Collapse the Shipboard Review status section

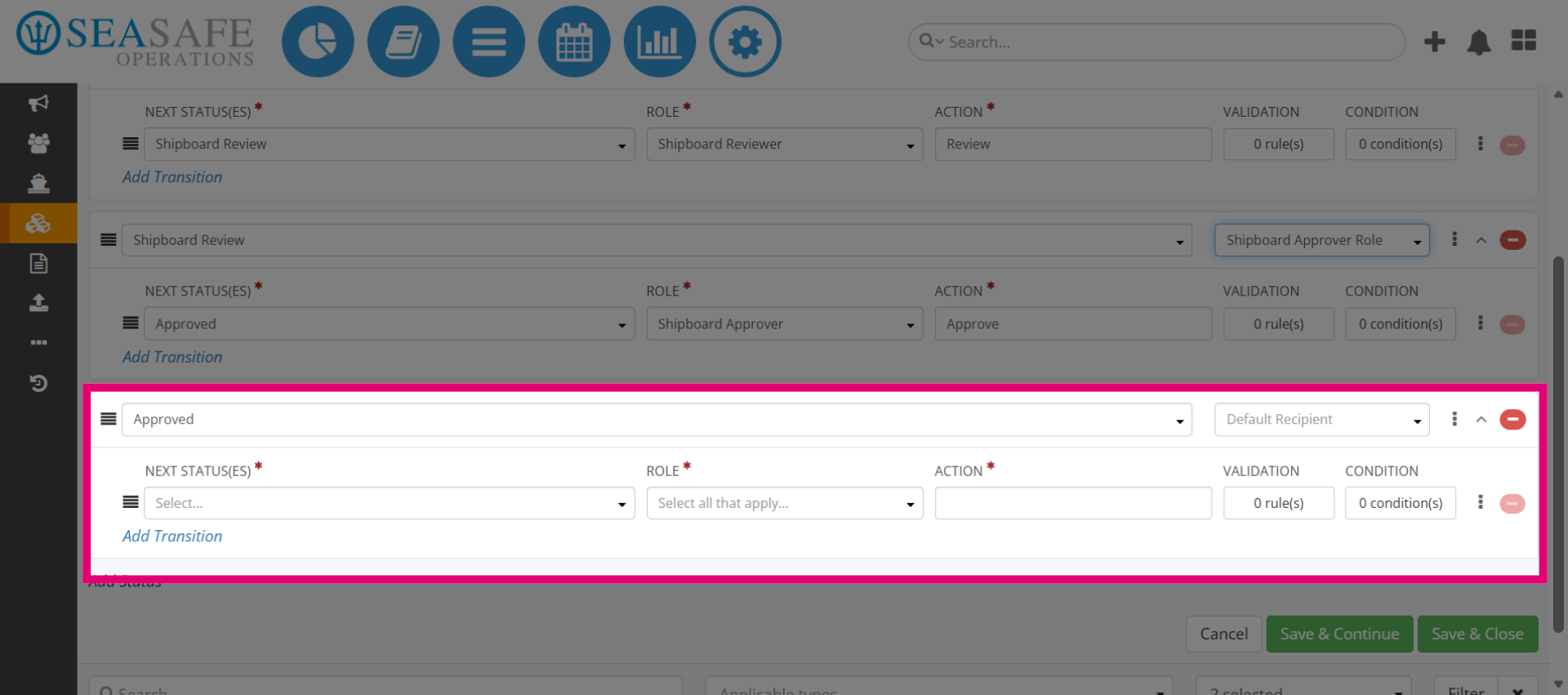[x=1481, y=240]
